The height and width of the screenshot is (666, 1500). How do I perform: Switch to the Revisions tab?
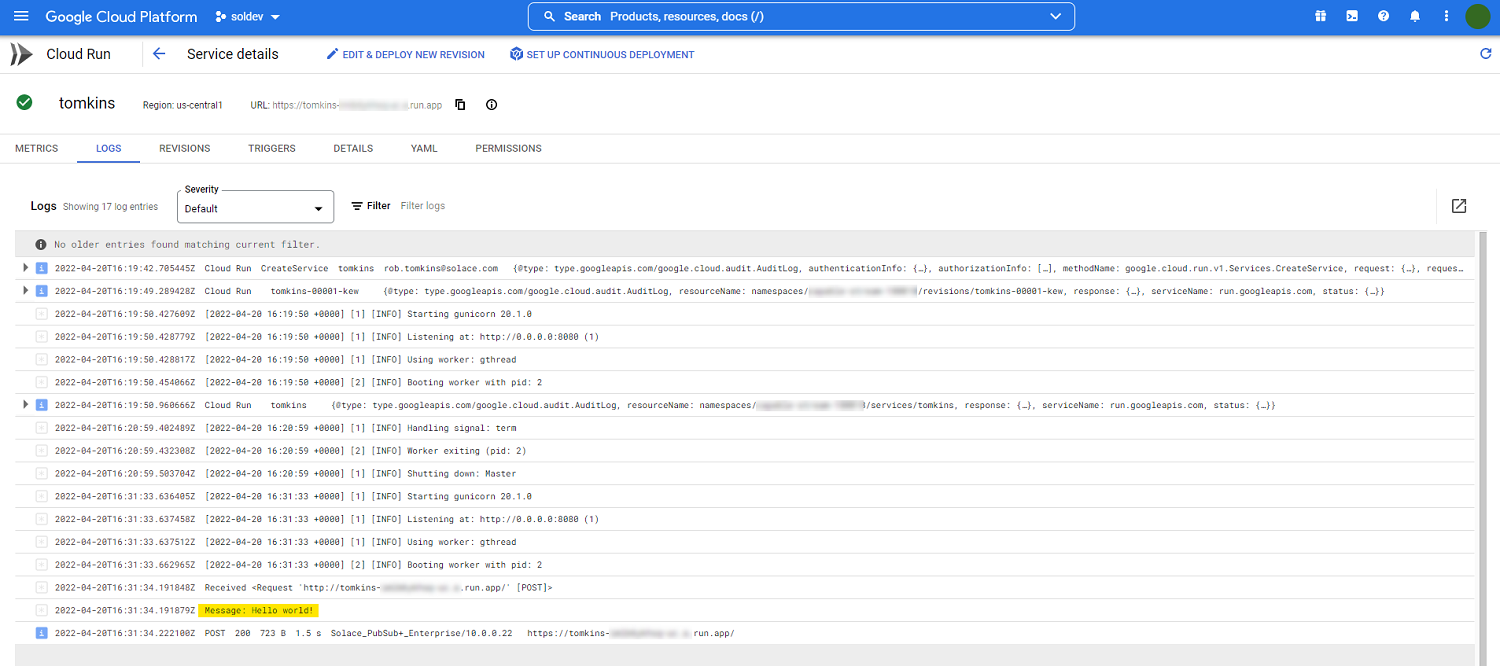[x=184, y=148]
